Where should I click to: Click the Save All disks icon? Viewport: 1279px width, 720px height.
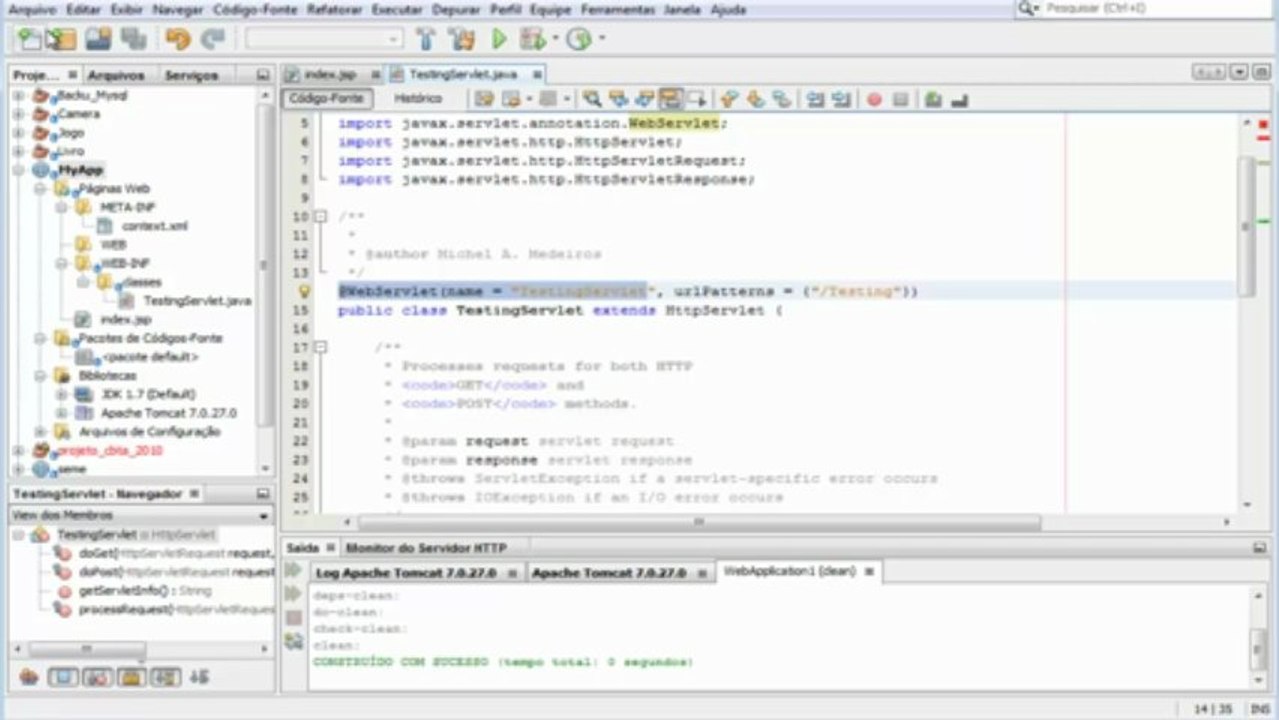[133, 39]
